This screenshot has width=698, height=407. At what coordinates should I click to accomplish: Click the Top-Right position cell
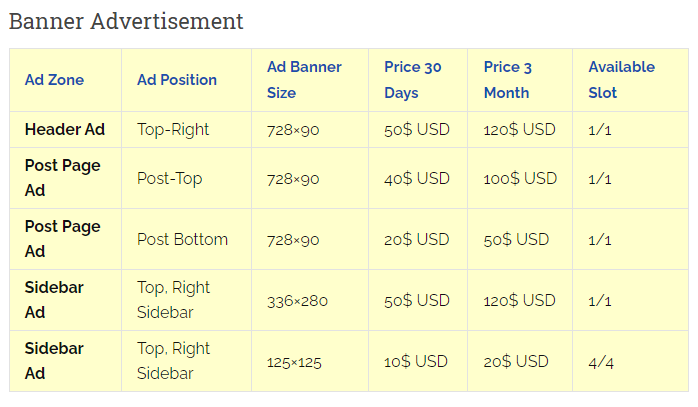173,130
